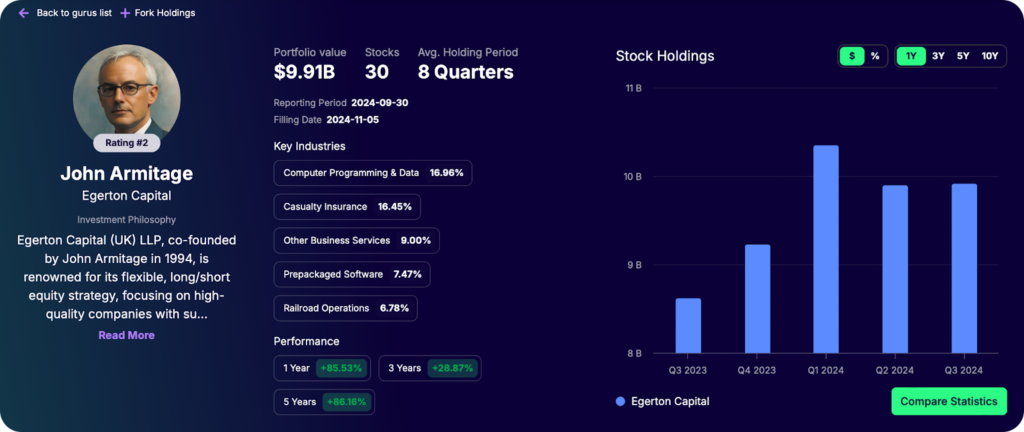Select Other Business Services industry chip
Screen dimensions: 1024x432
(357, 241)
